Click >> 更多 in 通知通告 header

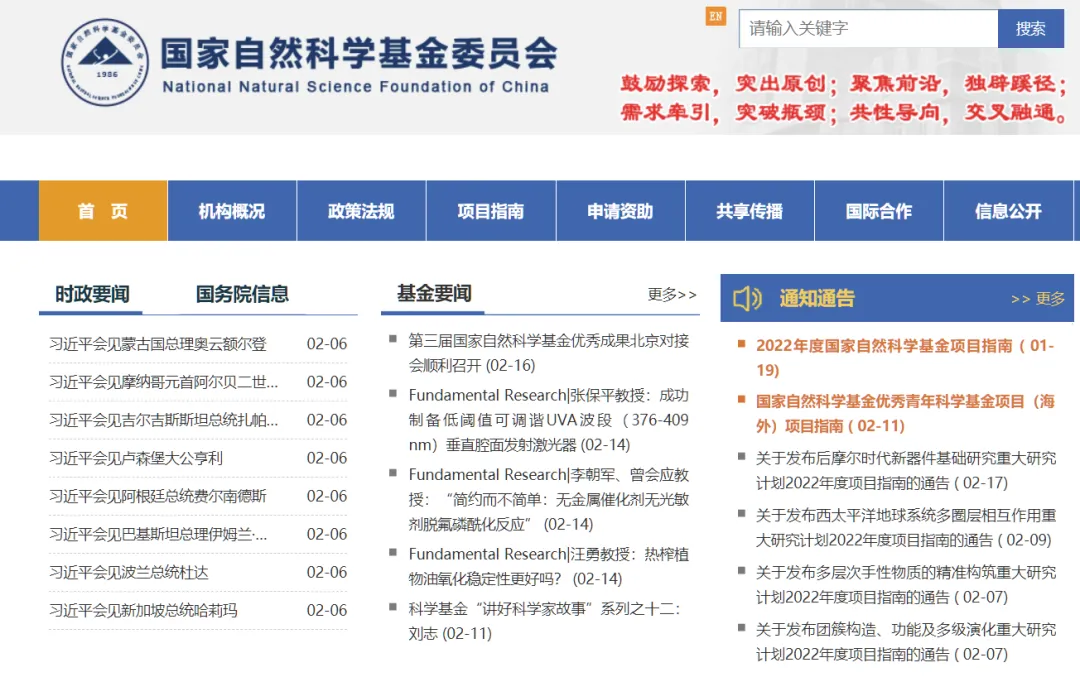[x=1038, y=298]
